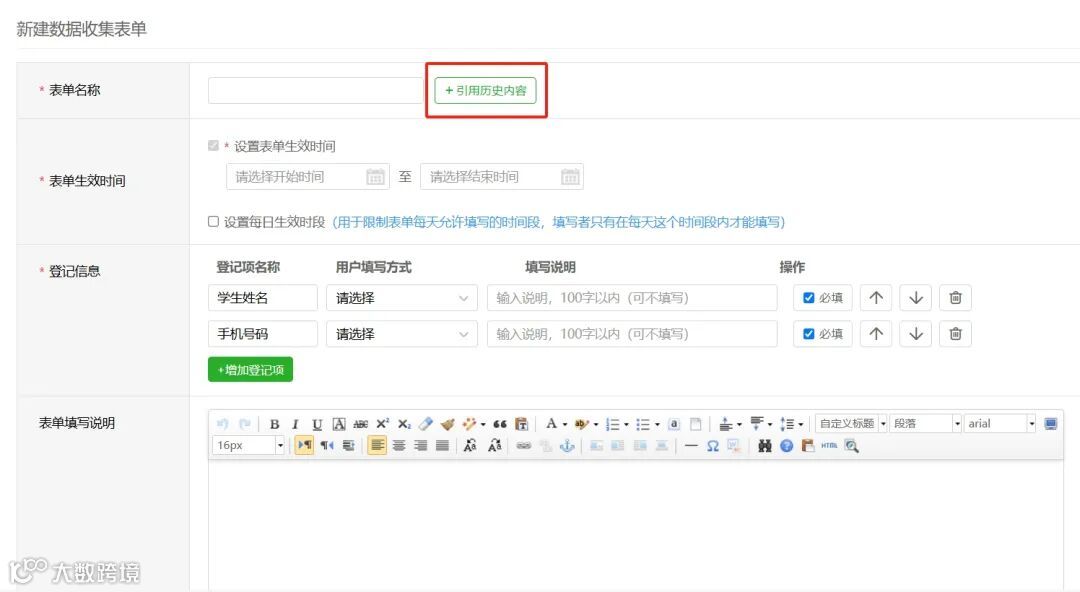
Task: Right-align the editor text
Action: pyautogui.click(x=420, y=446)
